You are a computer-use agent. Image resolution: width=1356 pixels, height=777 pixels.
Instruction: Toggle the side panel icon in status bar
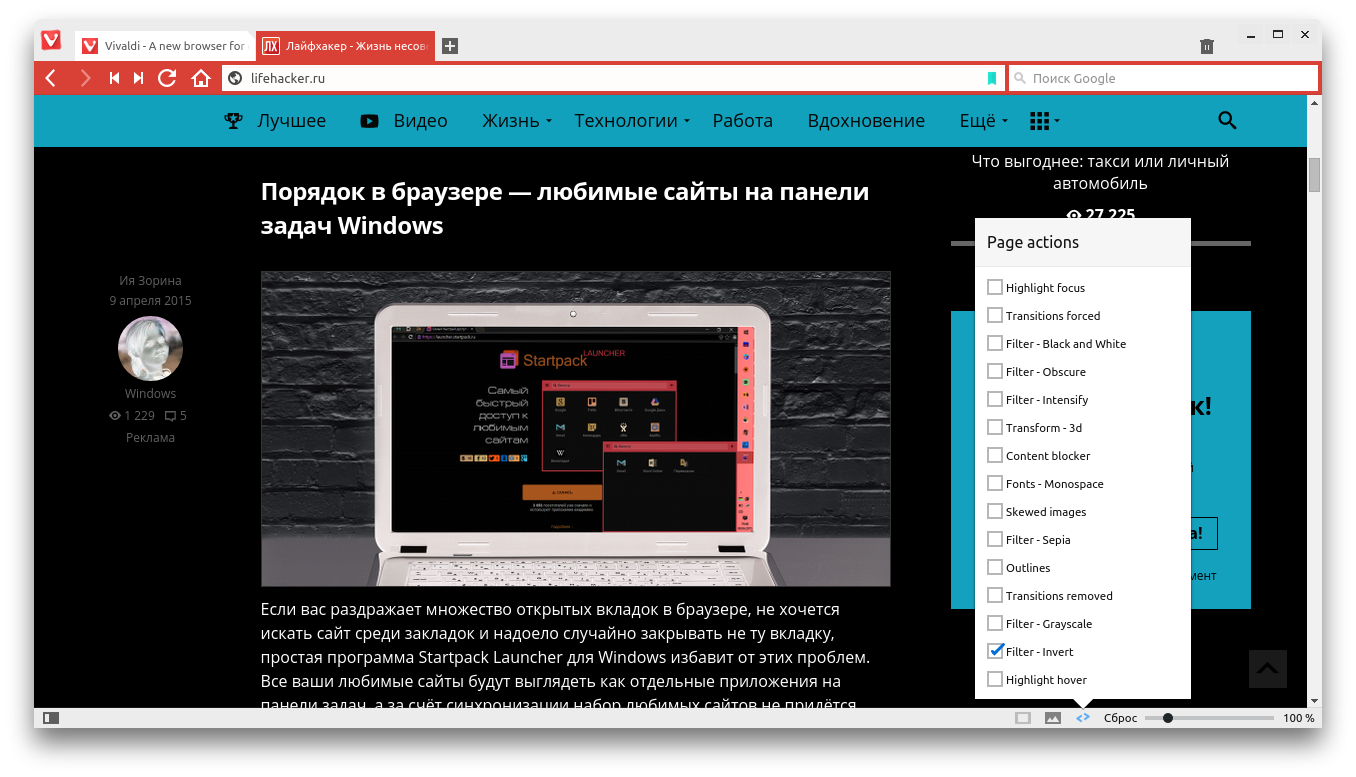coord(51,718)
